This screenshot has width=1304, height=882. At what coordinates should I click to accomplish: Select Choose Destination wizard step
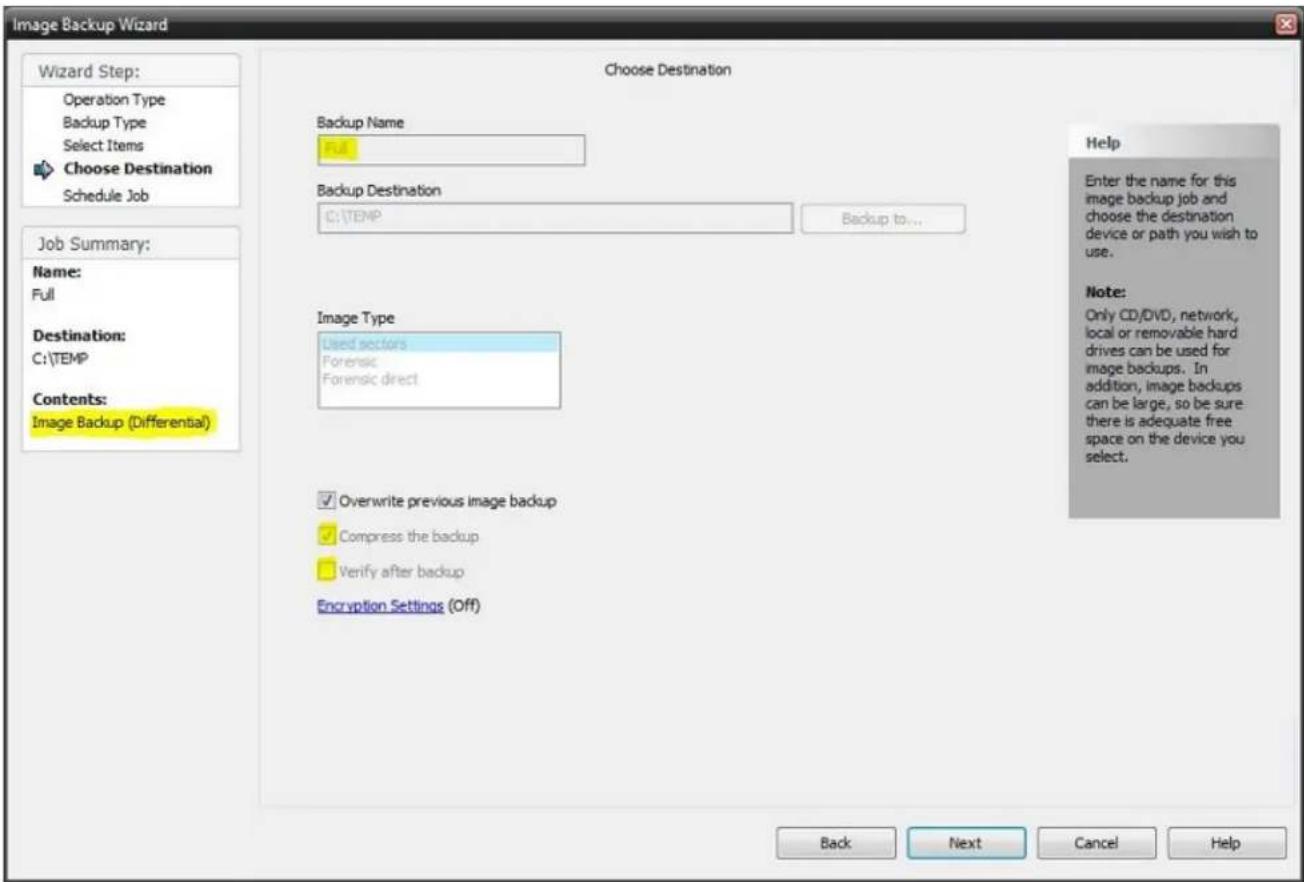coord(137,169)
